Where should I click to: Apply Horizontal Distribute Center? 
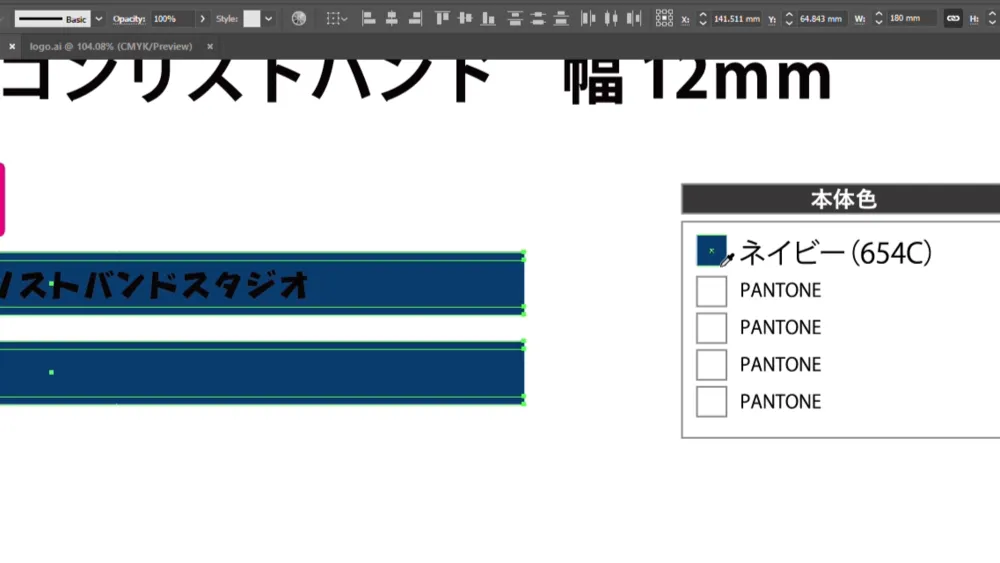[611, 18]
